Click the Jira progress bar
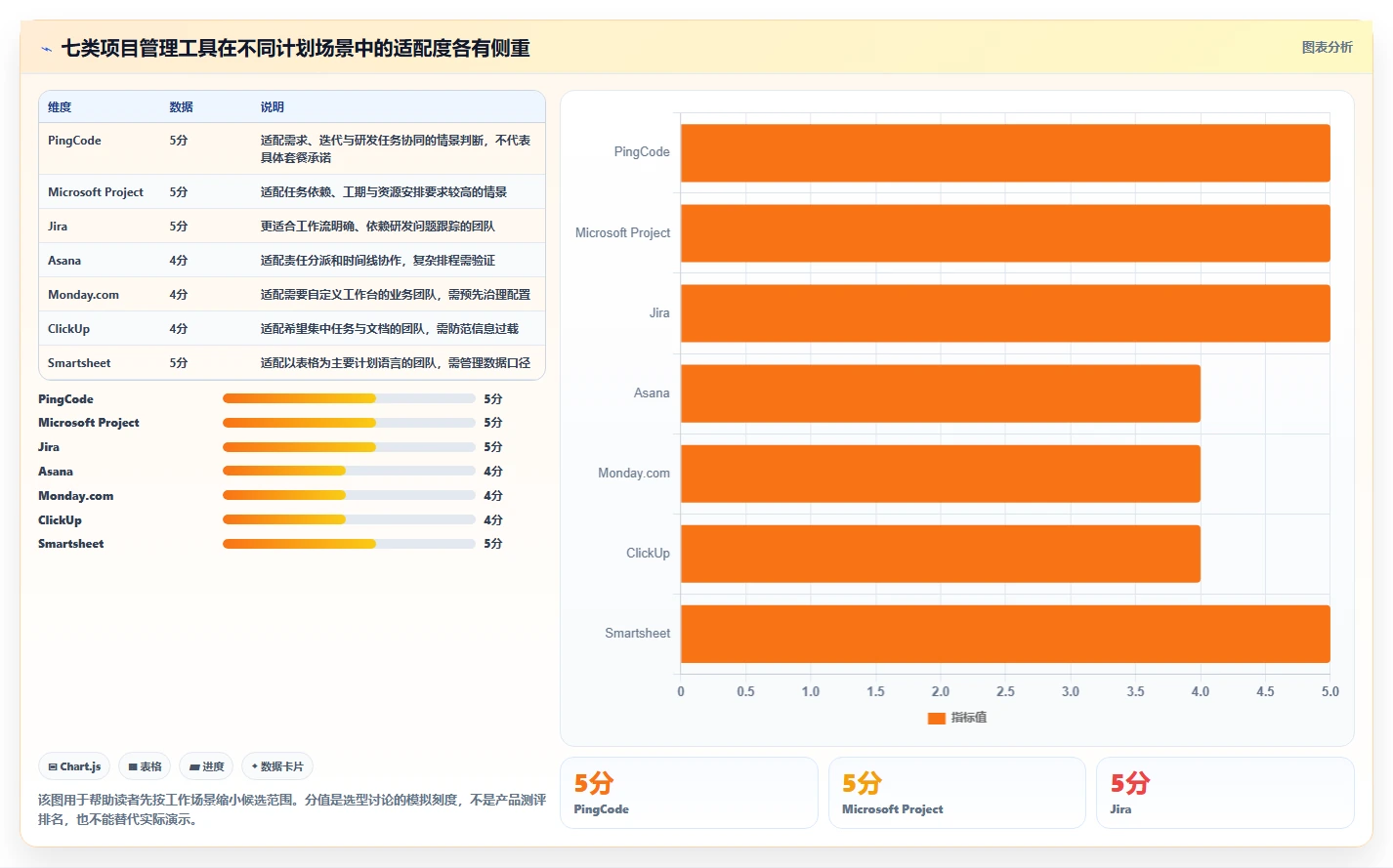This screenshot has width=1393, height=868. [349, 447]
